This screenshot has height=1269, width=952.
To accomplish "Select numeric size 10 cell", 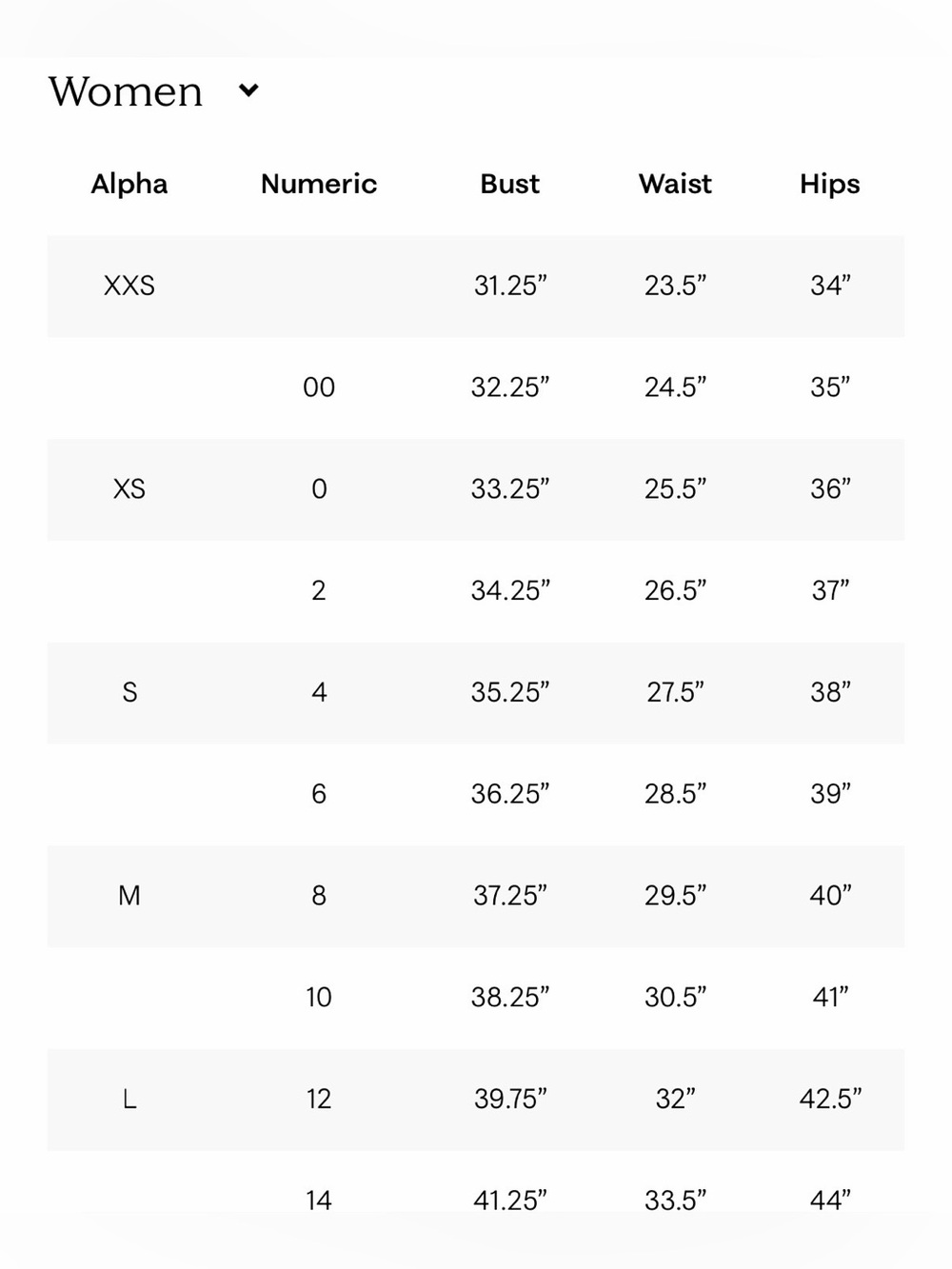I will (319, 998).
